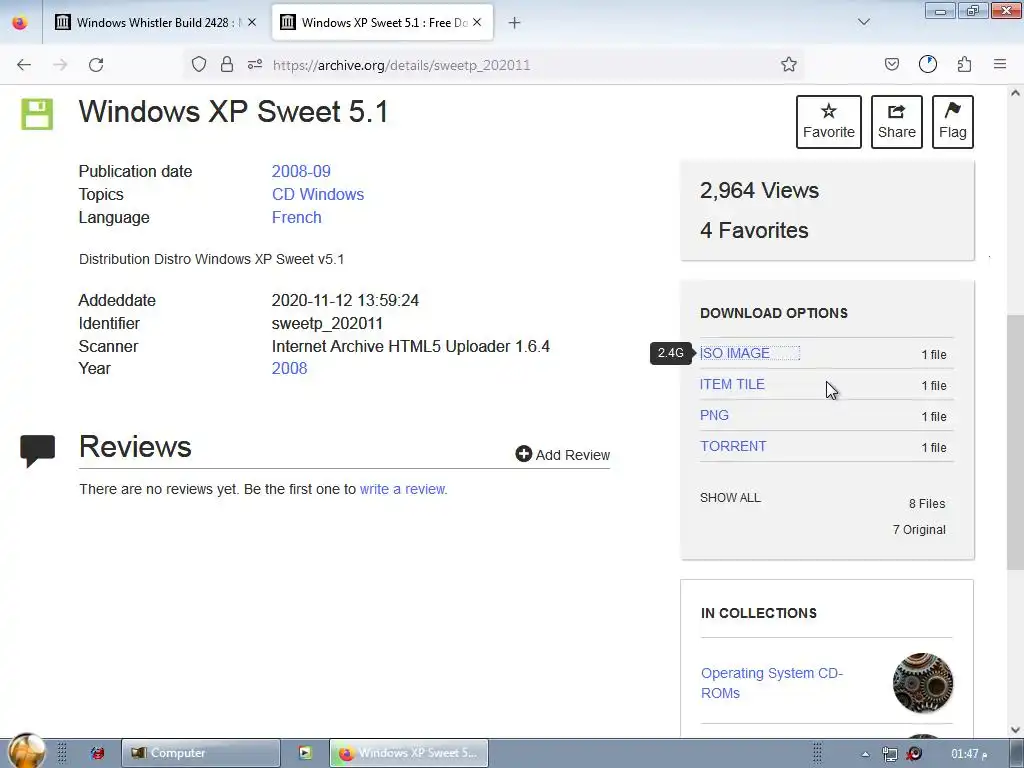
Task: Open the PNG download option
Action: (x=714, y=415)
